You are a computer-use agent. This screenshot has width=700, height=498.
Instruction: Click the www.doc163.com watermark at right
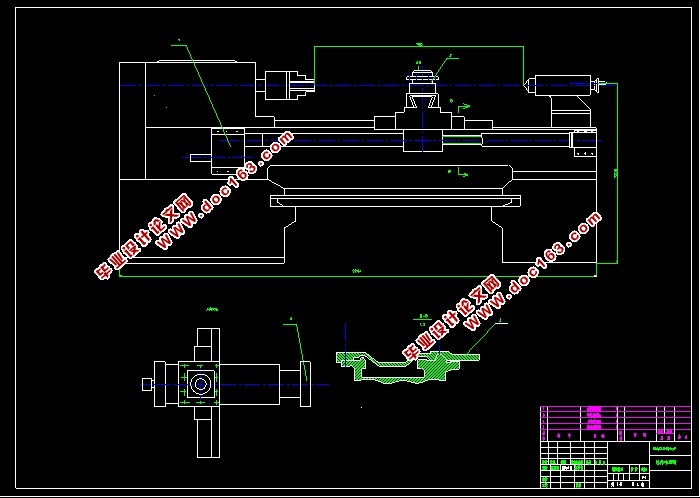click(502, 286)
